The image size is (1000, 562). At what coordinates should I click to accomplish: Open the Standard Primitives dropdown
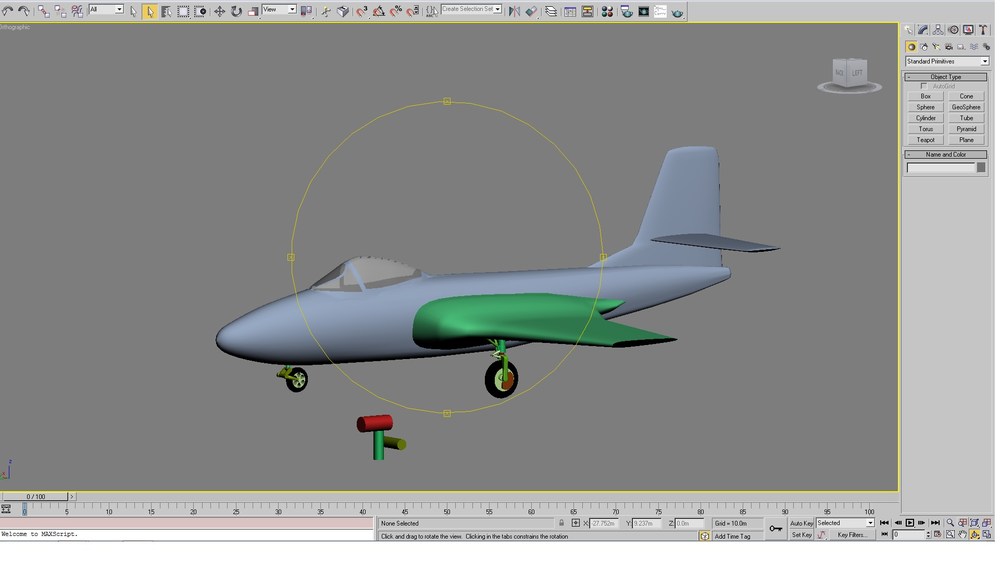pyautogui.click(x=946, y=61)
